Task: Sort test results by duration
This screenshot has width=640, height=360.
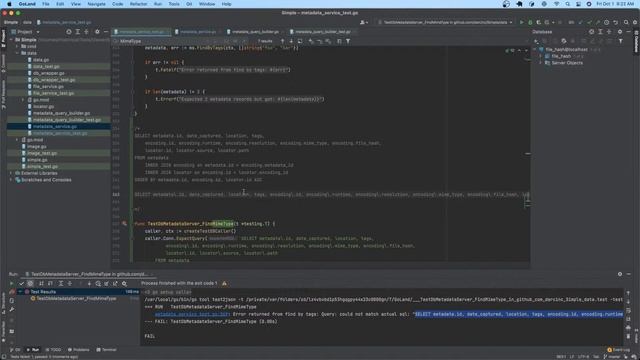Action: pos(50,284)
